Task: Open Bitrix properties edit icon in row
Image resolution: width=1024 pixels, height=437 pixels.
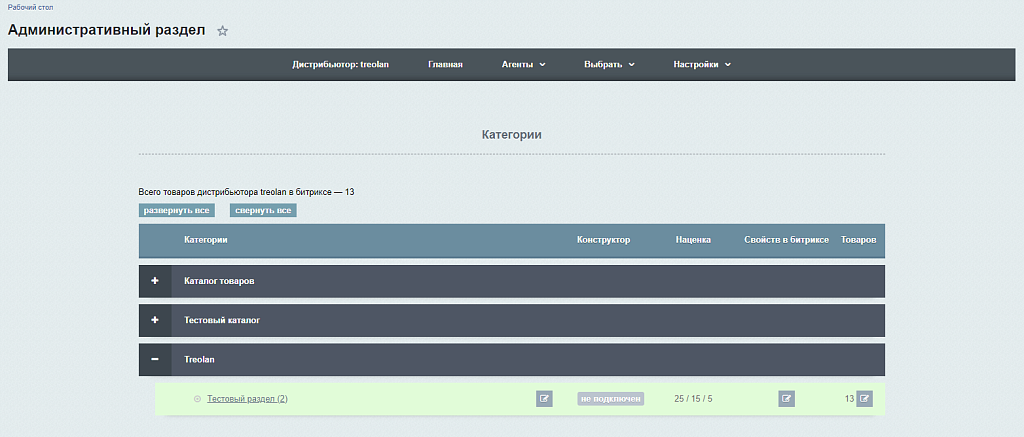Action: tap(786, 399)
